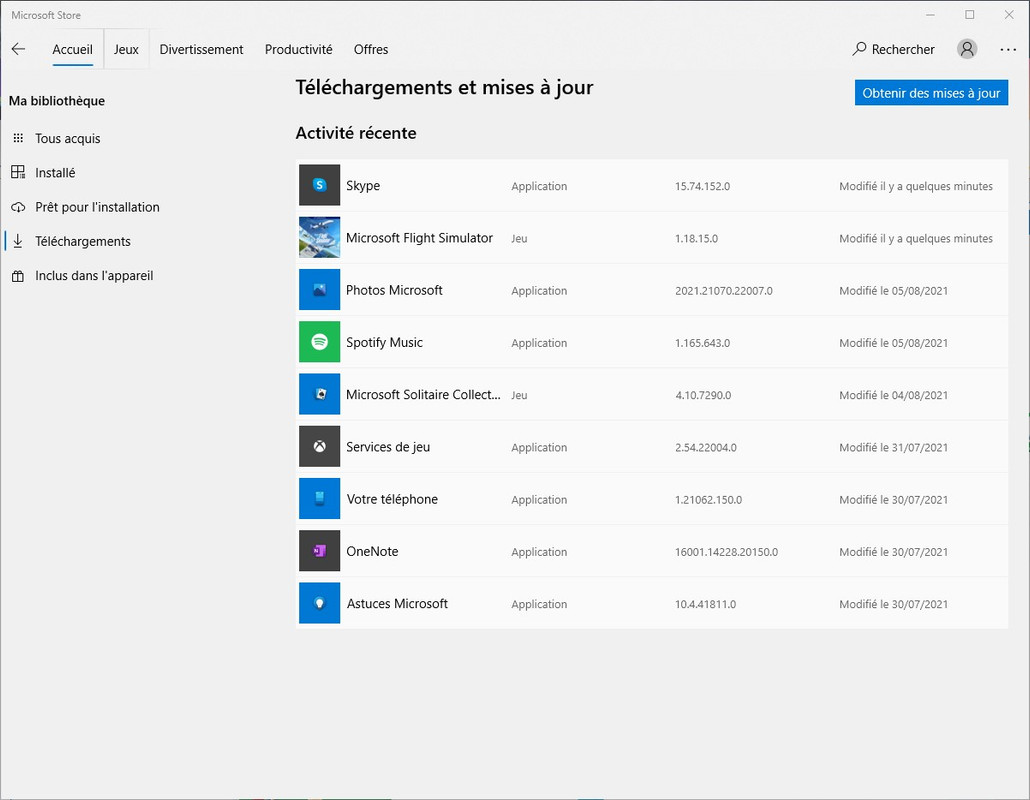The image size is (1030, 800).
Task: Click Astuces version 10.4.41811.0
Action: (705, 604)
